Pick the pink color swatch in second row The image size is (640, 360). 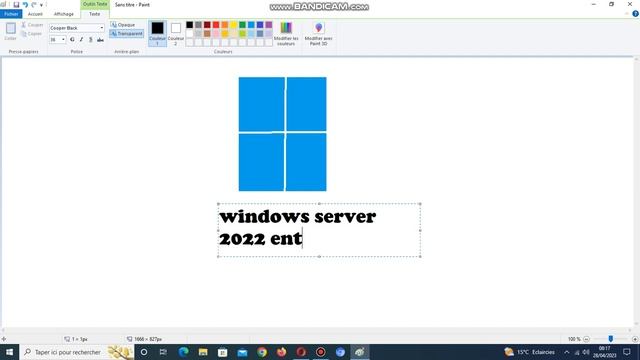tap(216, 33)
